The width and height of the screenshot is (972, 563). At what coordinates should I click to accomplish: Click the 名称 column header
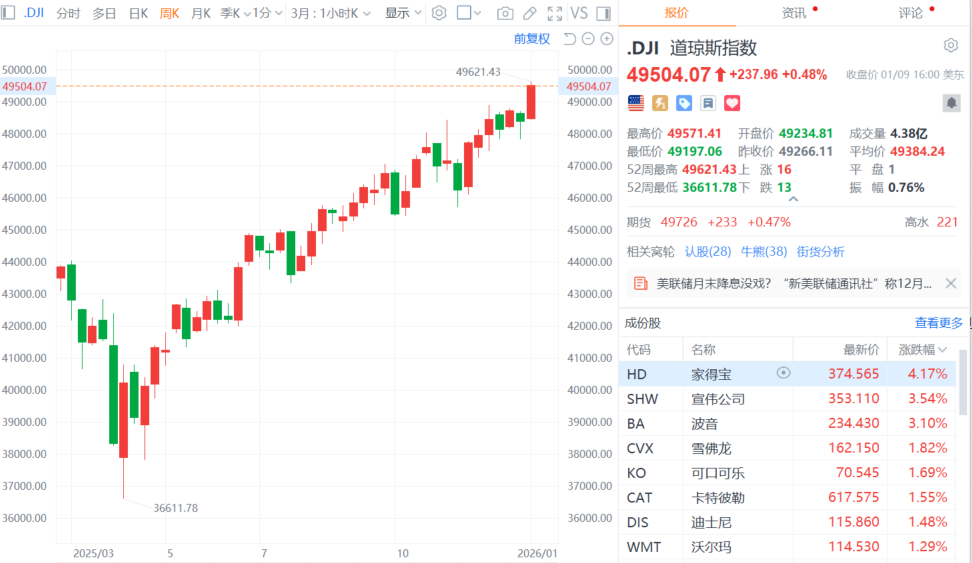pyautogui.click(x=704, y=350)
